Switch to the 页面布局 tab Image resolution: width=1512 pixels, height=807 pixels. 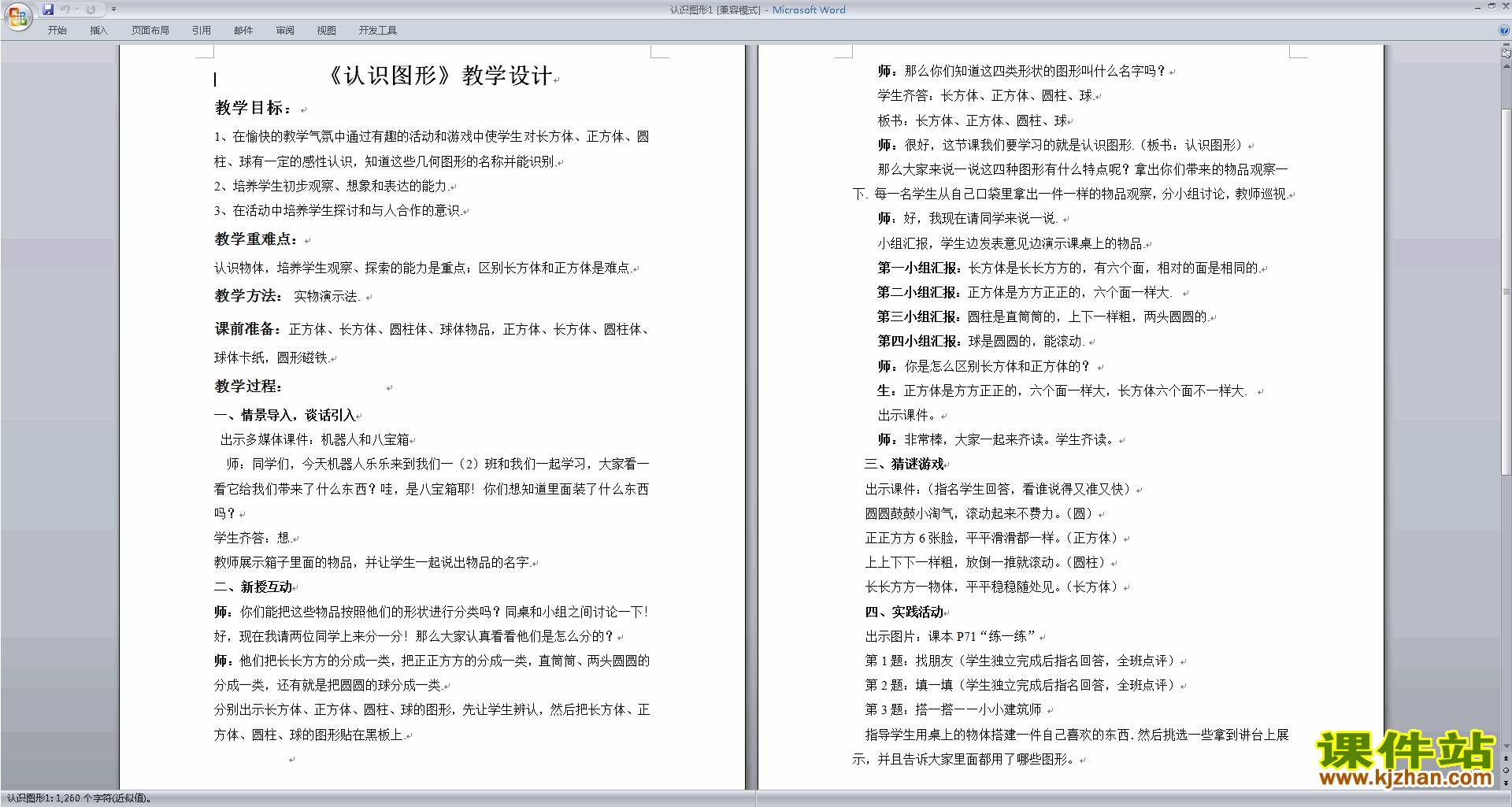click(x=150, y=30)
